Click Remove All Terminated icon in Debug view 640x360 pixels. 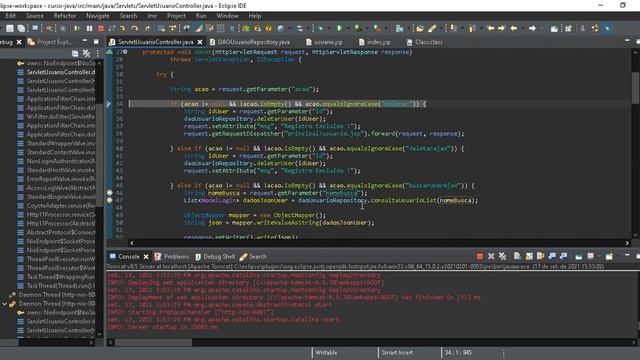coord(87,53)
